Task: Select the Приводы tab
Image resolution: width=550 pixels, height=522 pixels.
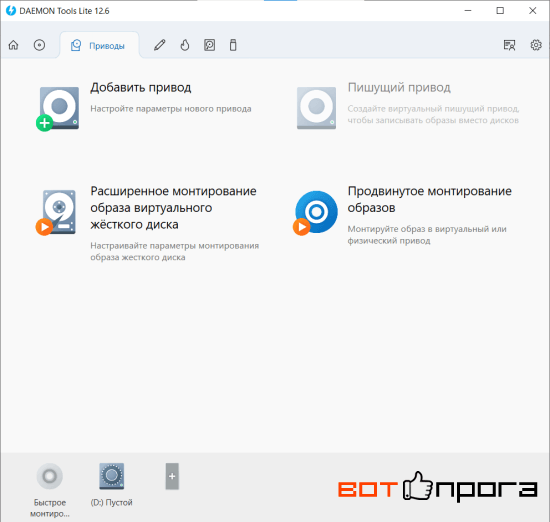Action: pyautogui.click(x=99, y=46)
